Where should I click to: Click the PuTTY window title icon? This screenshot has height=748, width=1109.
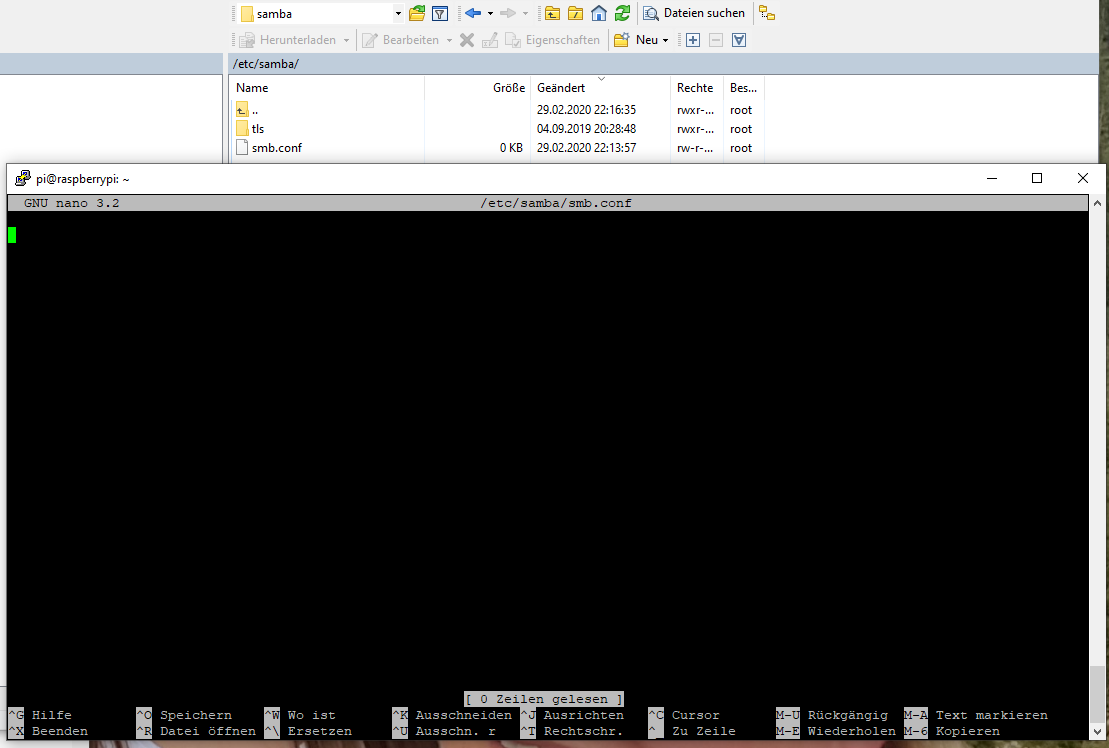23,178
